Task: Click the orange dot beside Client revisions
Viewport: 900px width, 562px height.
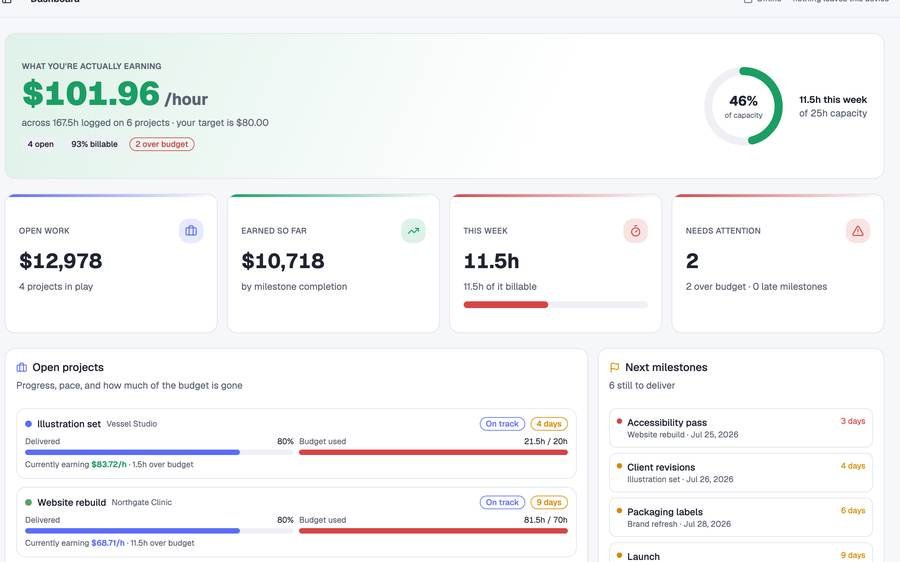Action: 619,466
